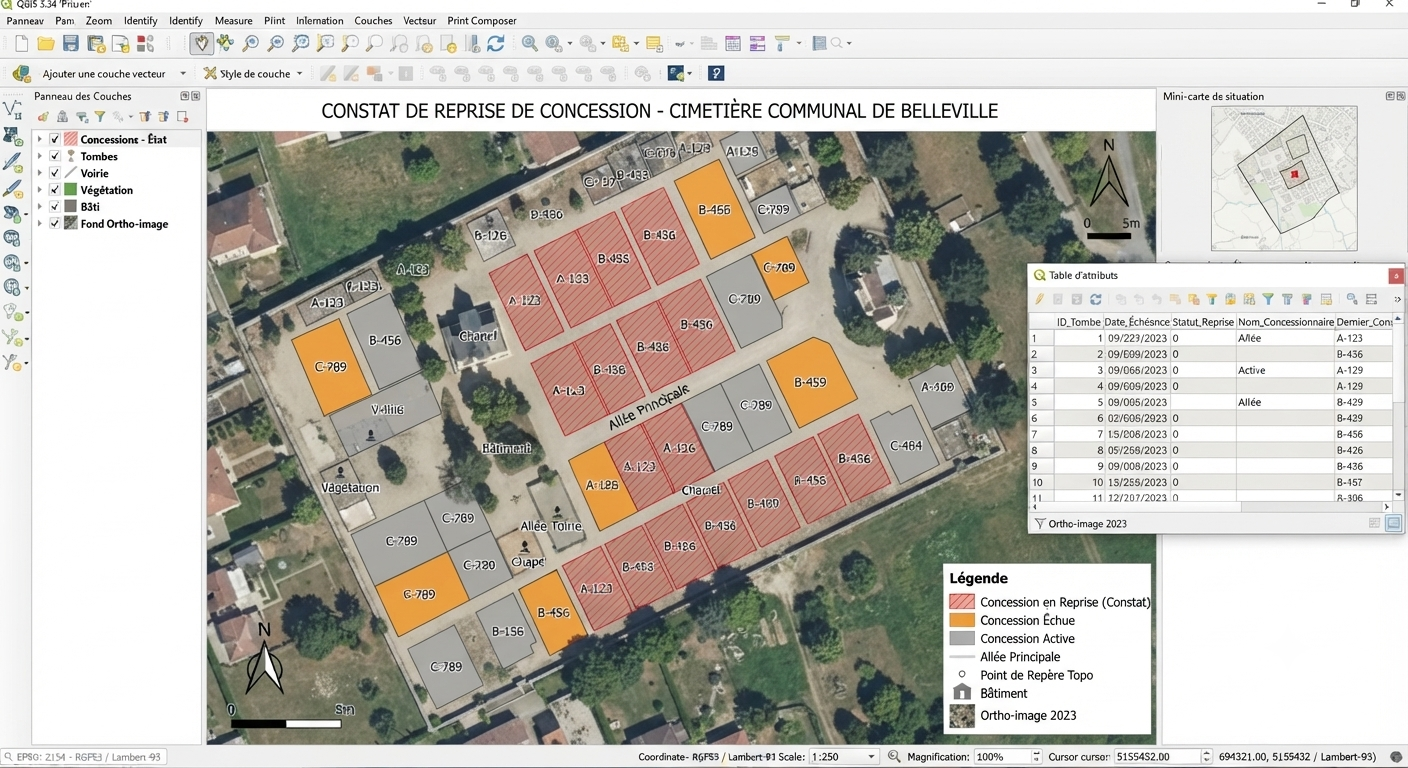Click the Style de couche brush icon
The height and width of the screenshot is (768, 1408).
[210, 73]
